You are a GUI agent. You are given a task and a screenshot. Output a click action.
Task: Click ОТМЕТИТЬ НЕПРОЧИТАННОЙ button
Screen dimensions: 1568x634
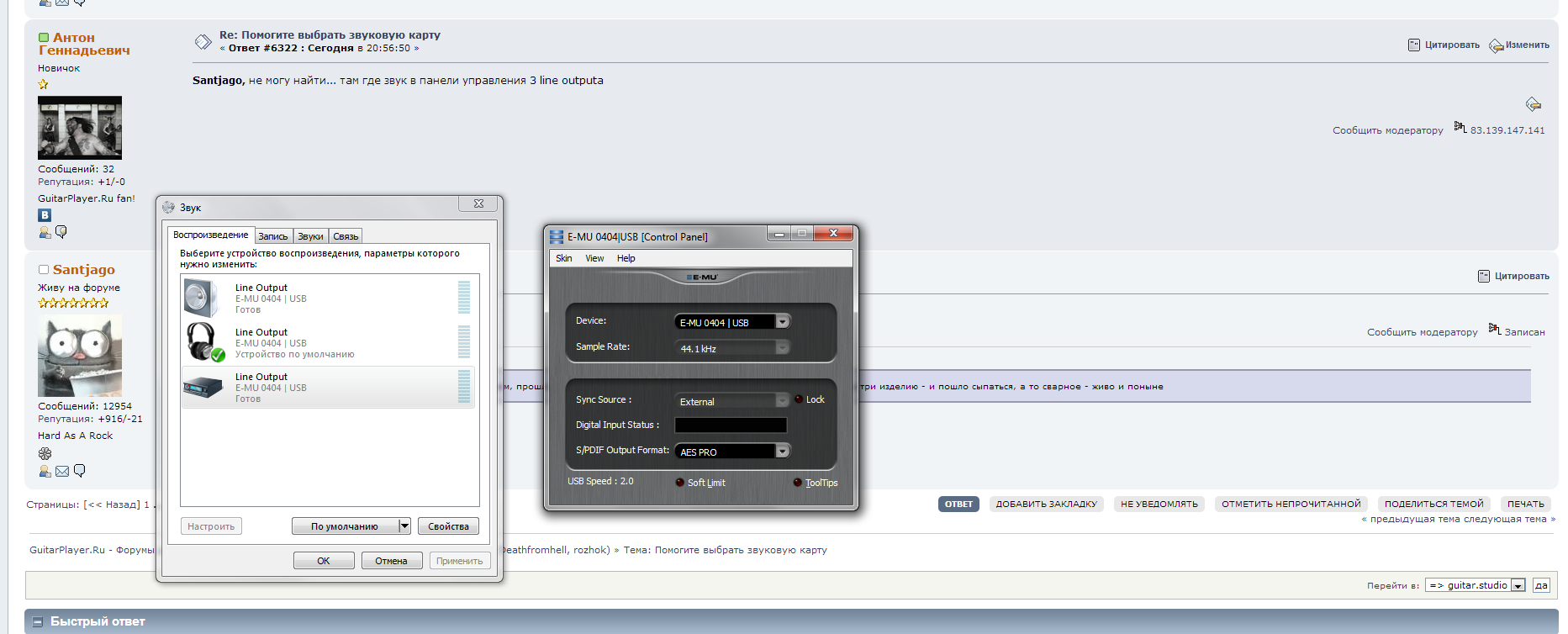1291,505
